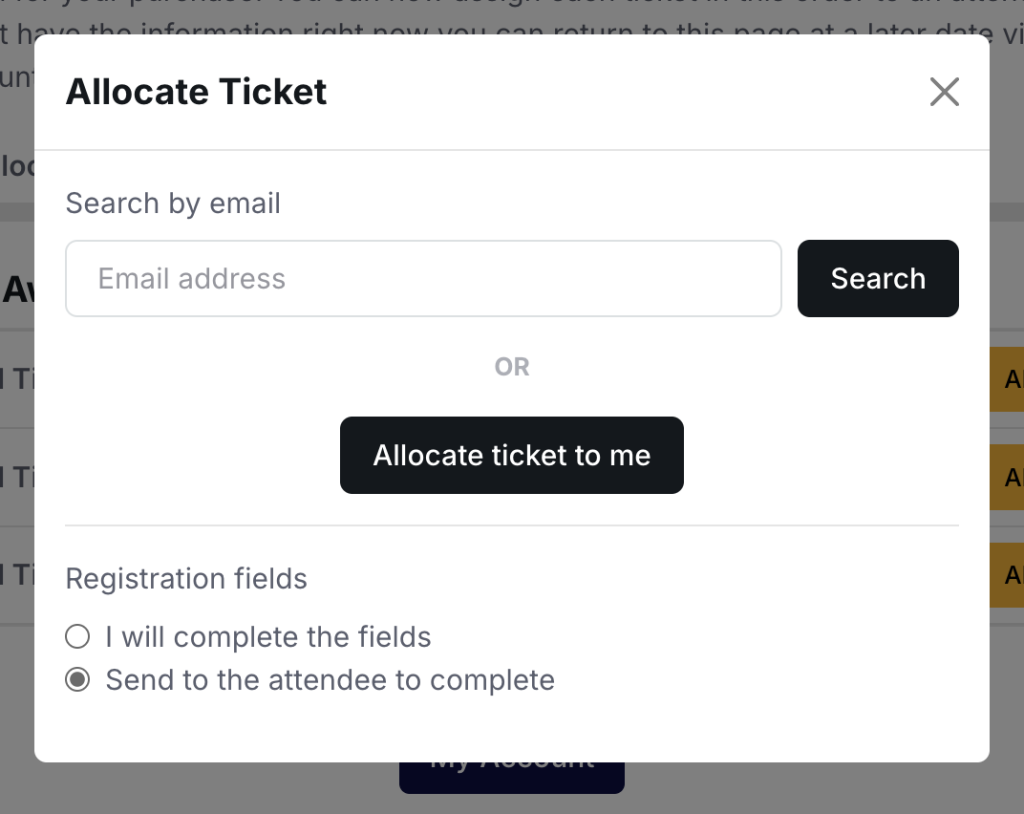Close the Allocate Ticket dialog with X
1024x814 pixels.
pos(944,92)
